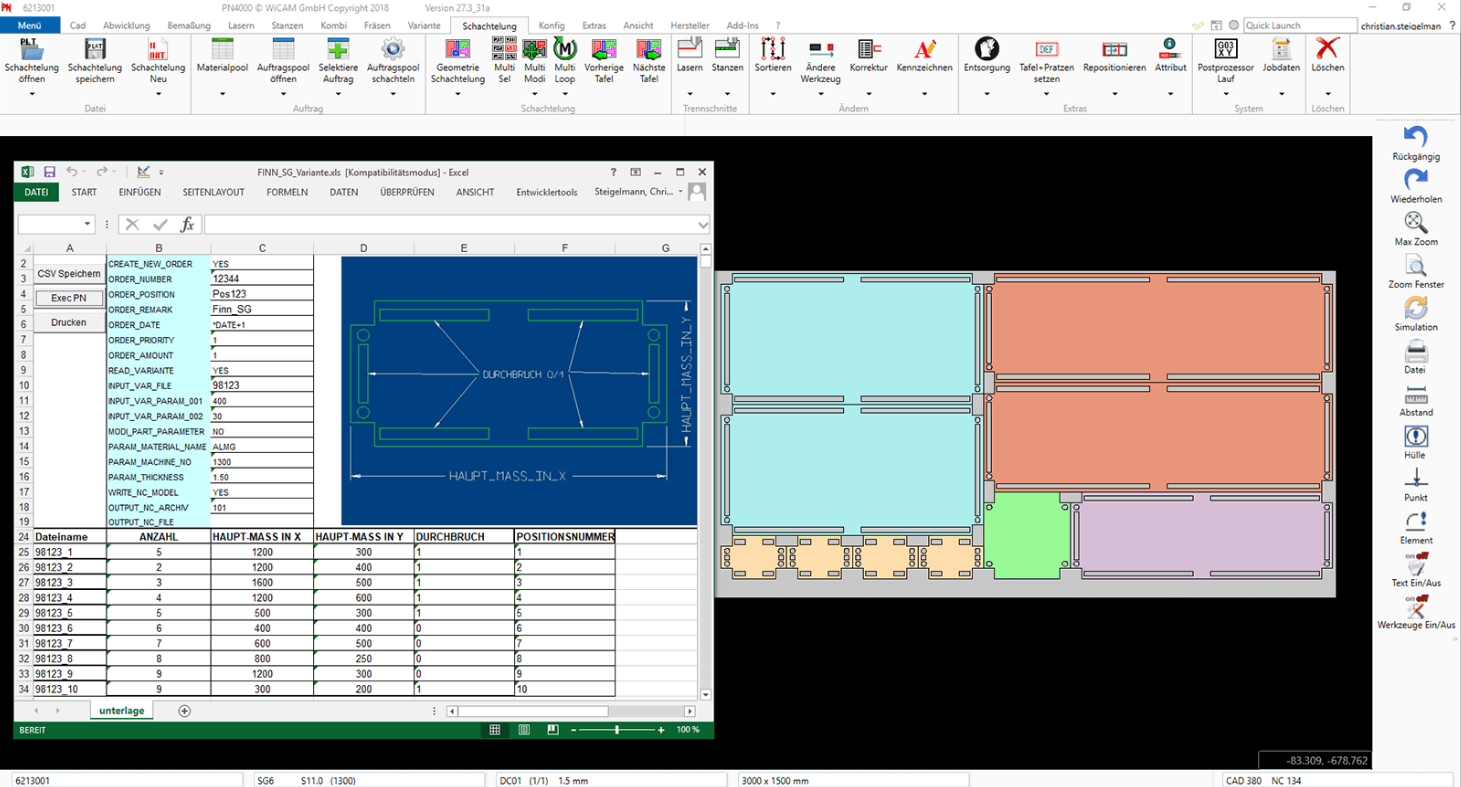
Task: Run the Postprozessor Lauf
Action: 1226,48
